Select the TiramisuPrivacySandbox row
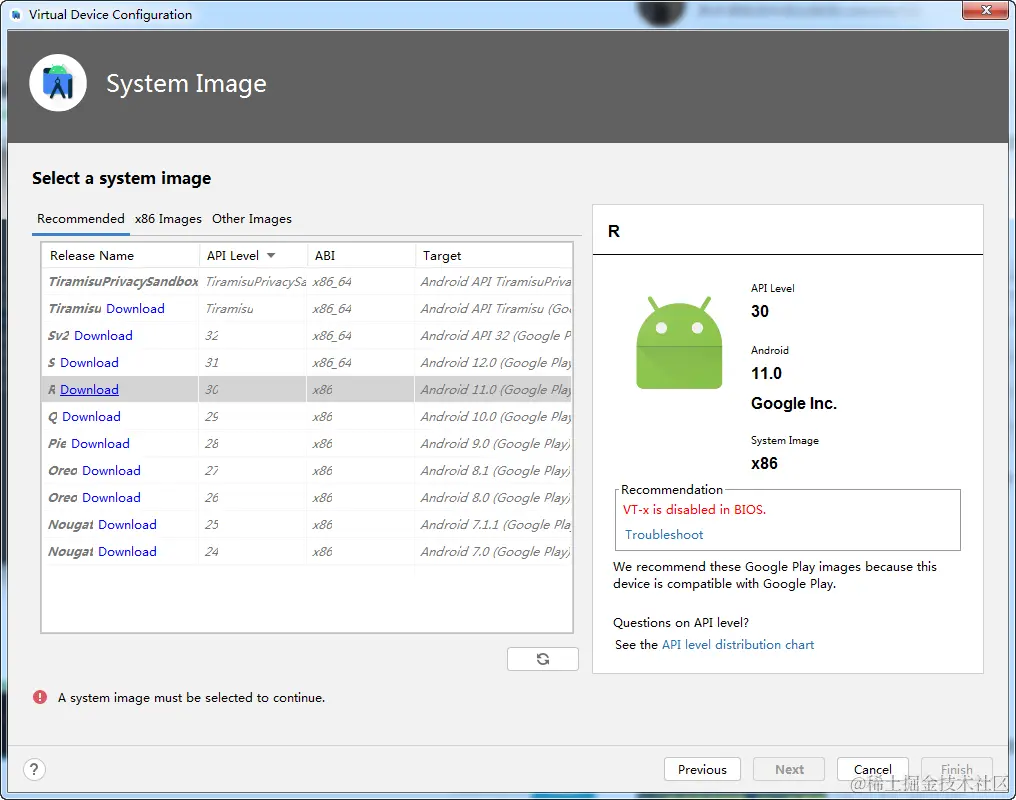1016x800 pixels. [307, 282]
